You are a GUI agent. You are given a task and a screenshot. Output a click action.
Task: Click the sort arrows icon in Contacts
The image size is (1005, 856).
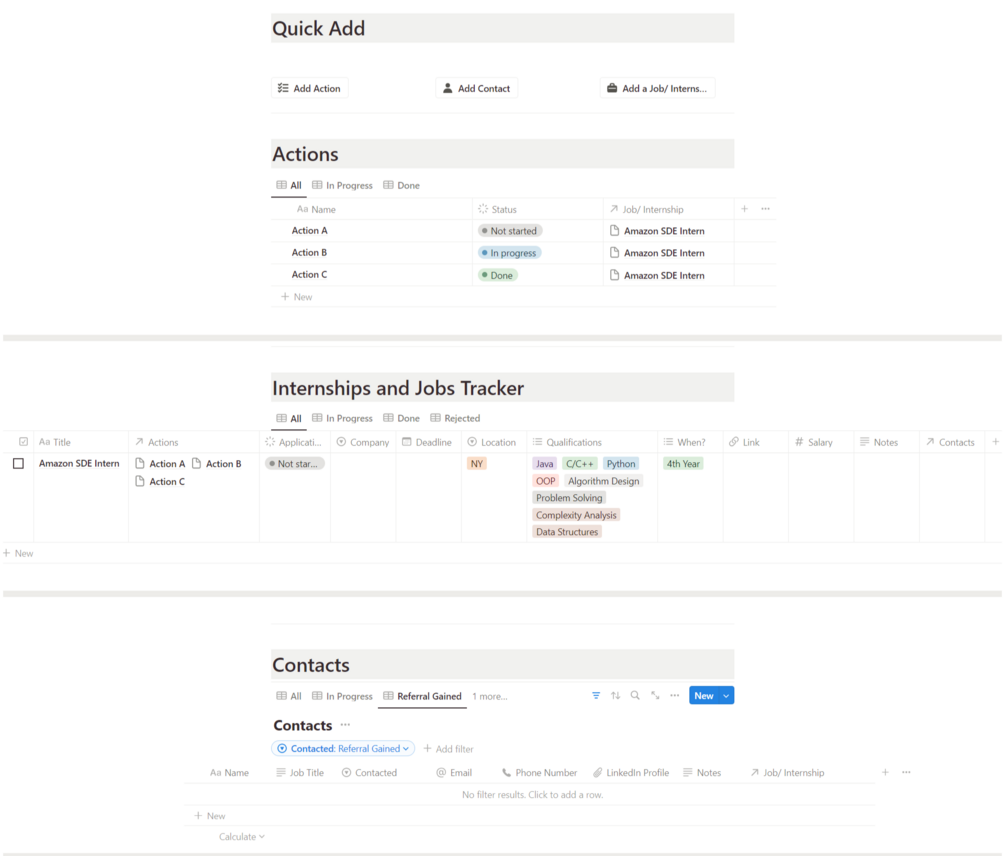point(616,696)
